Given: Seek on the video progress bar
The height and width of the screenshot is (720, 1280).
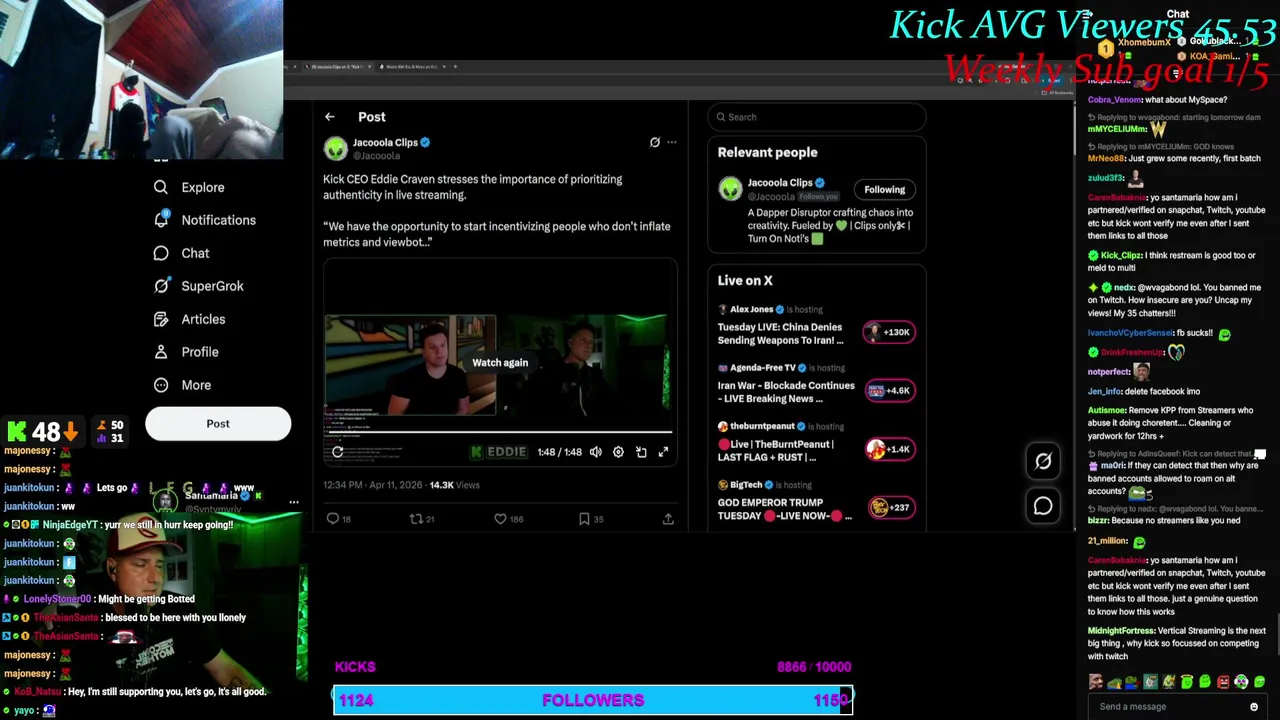Looking at the screenshot, I should coord(500,433).
